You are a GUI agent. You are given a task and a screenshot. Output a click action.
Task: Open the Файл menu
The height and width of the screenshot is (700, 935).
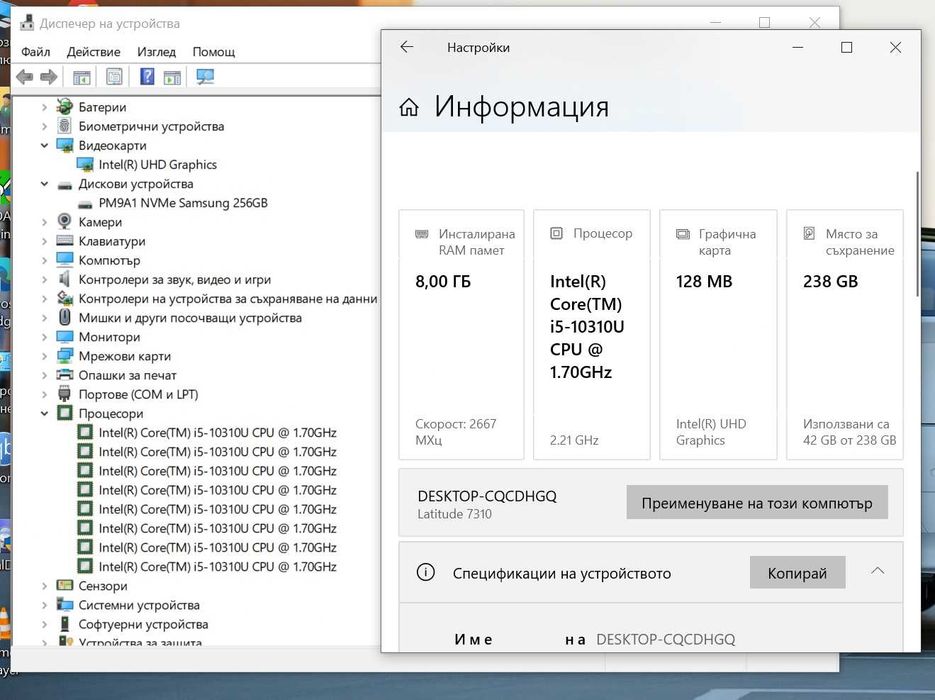click(x=36, y=52)
